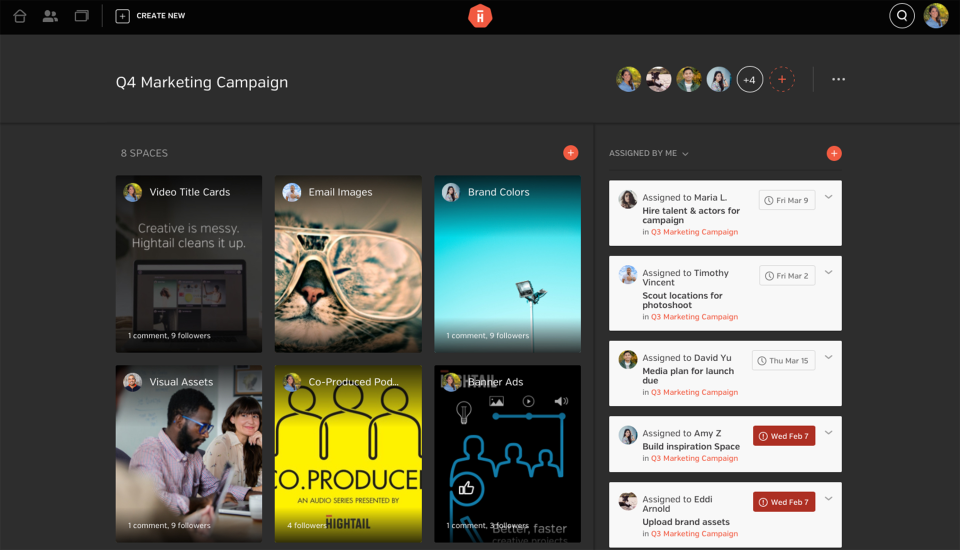Open the Visual Assets space

tap(189, 454)
